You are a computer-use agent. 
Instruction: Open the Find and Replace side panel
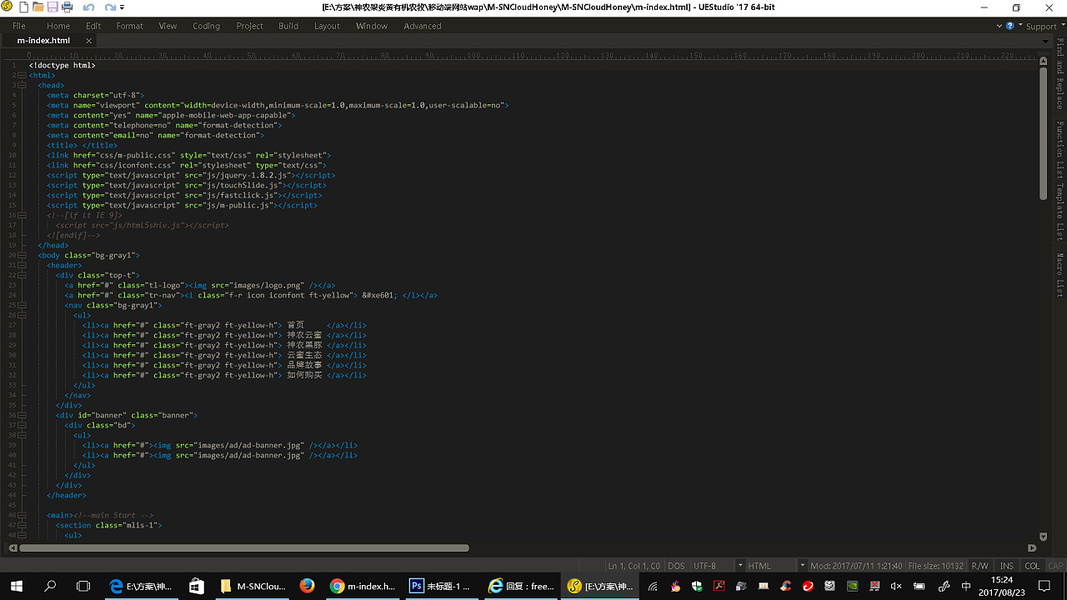coord(1060,74)
